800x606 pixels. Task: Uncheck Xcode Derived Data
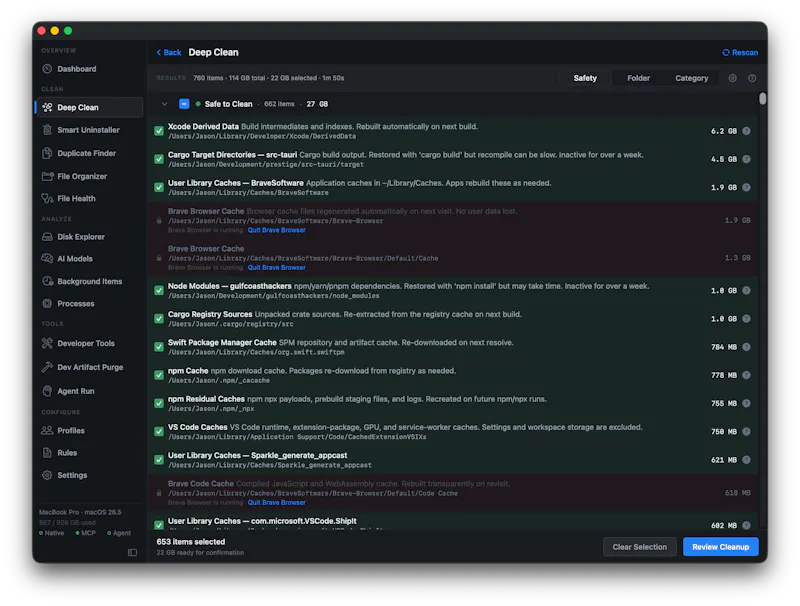[159, 131]
